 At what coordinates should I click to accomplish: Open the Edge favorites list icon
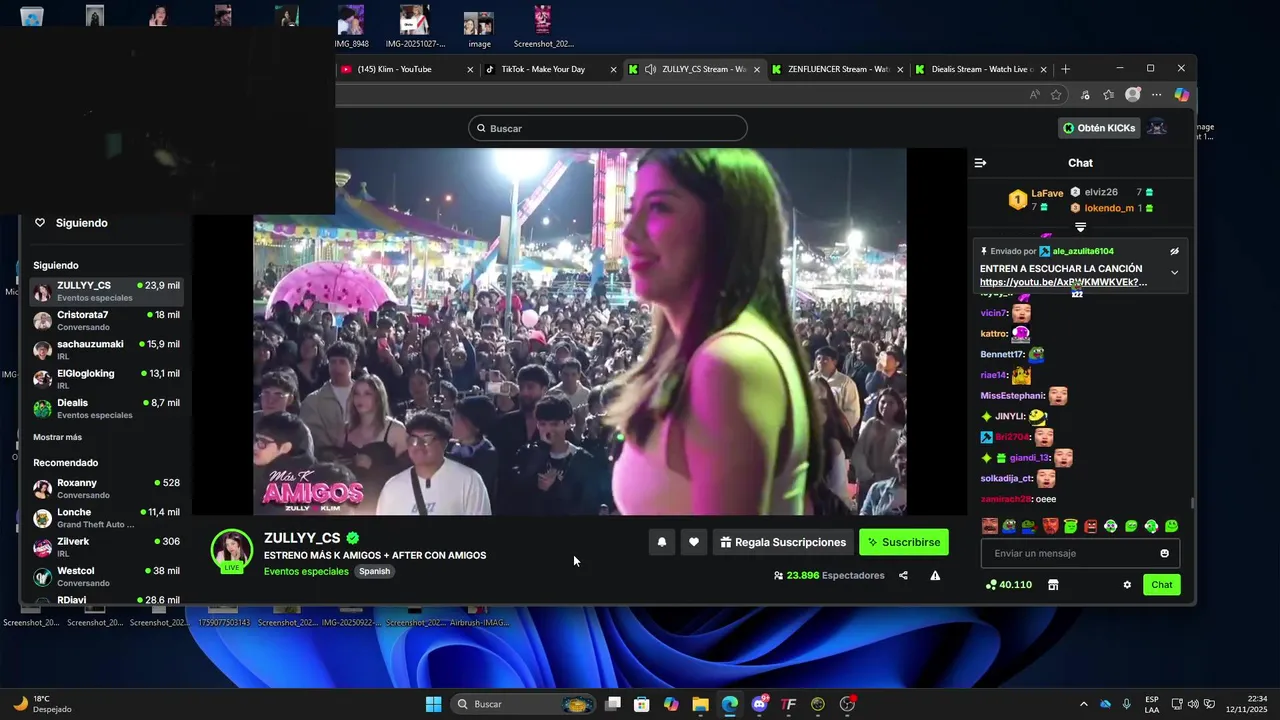[1109, 95]
